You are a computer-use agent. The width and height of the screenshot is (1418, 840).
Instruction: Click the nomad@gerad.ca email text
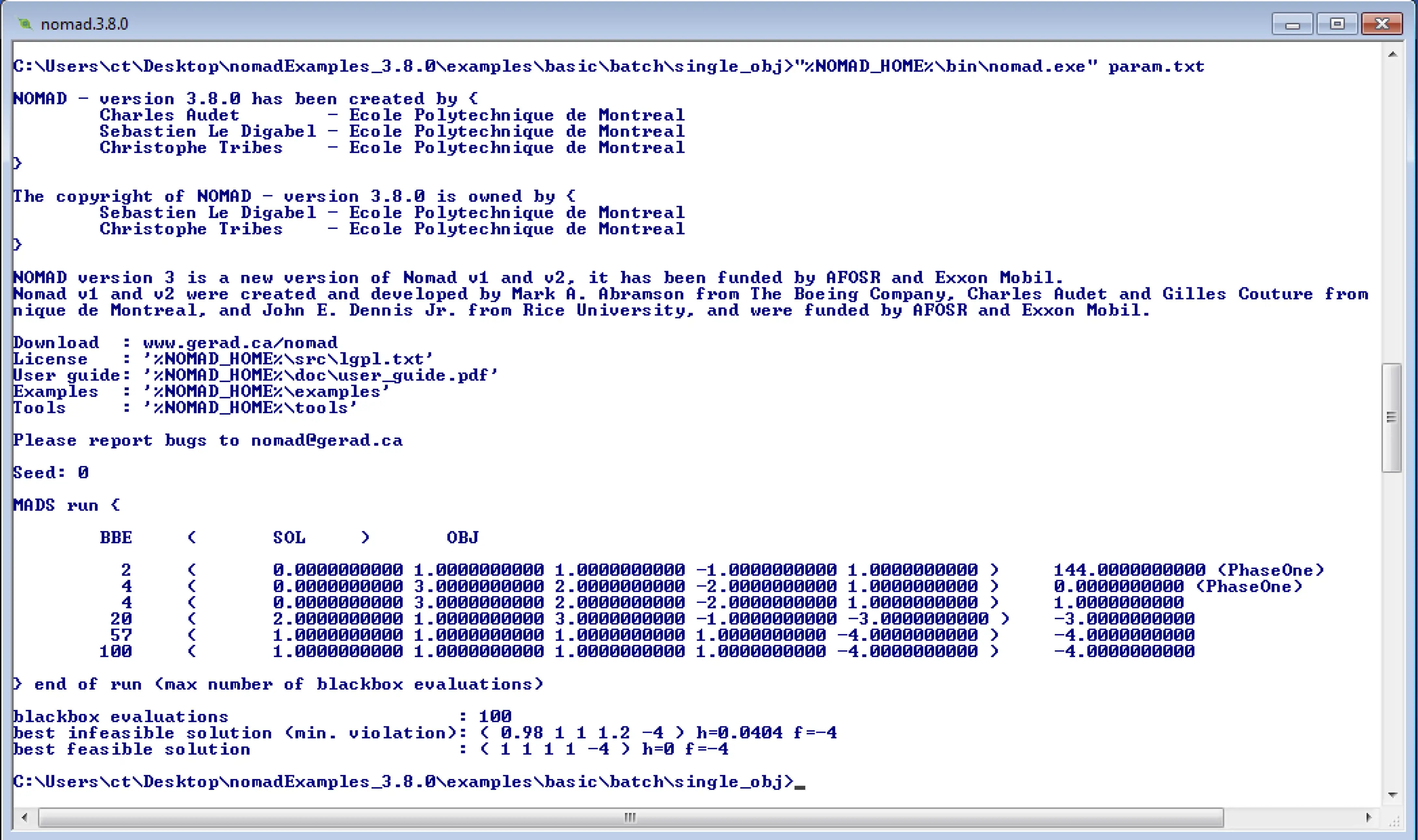327,440
